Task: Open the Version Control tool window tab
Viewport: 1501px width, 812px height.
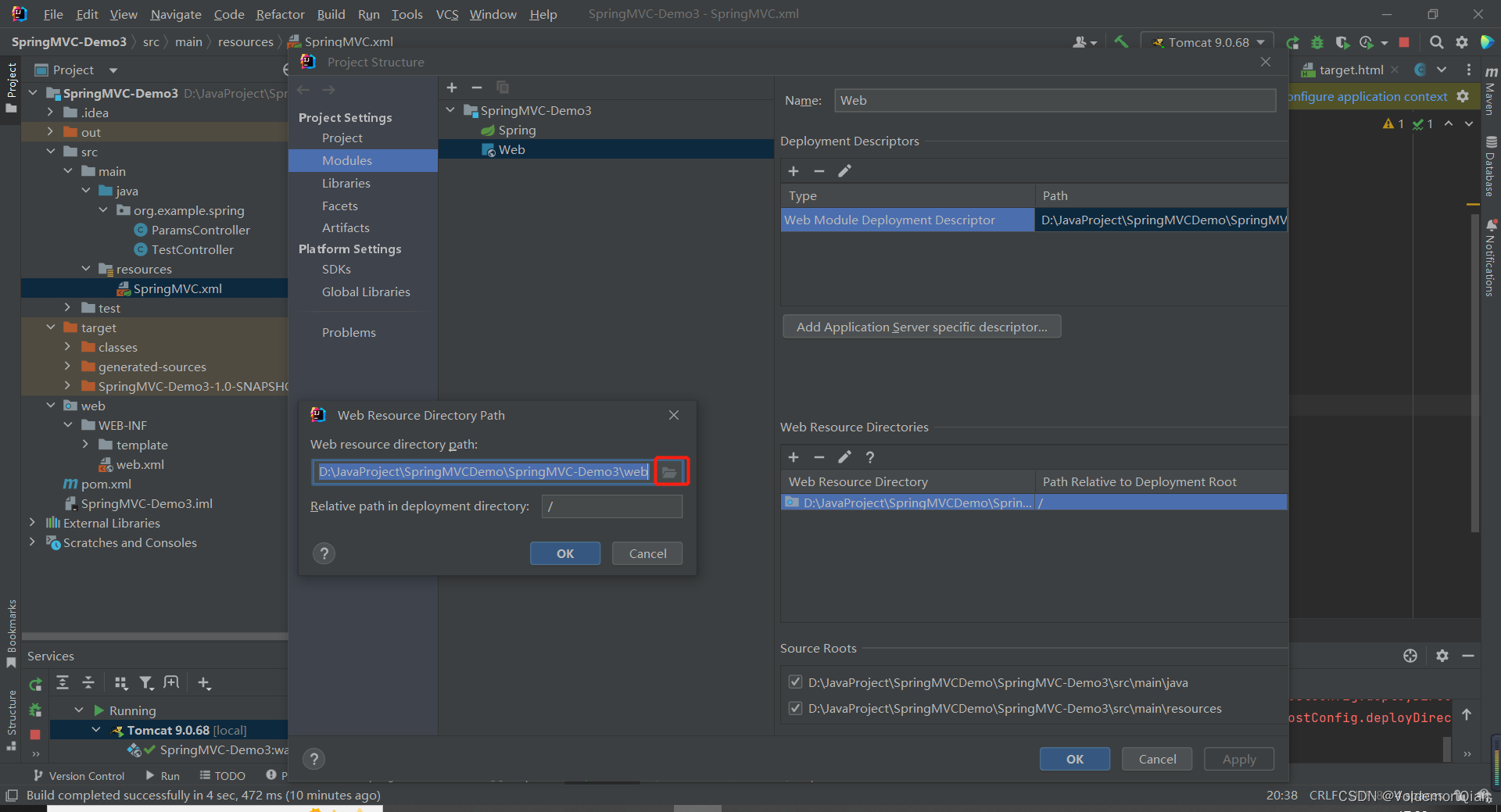Action: tap(79, 776)
